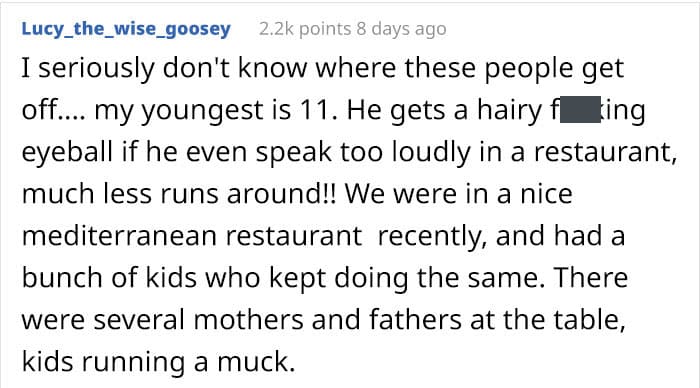The height and width of the screenshot is (388, 700).
Task: Click the final line 'kids running a muck.'
Action: [158, 362]
